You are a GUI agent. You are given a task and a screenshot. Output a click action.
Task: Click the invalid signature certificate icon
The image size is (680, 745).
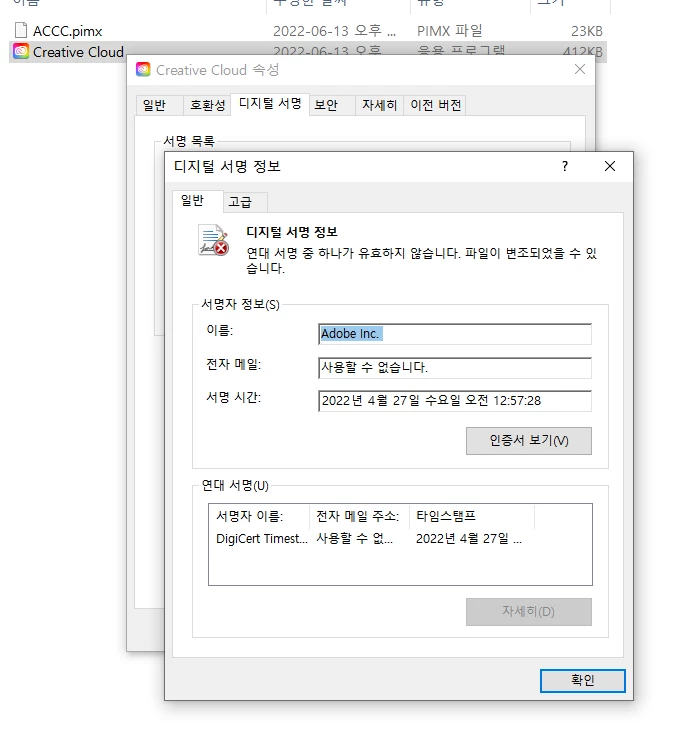pos(213,240)
